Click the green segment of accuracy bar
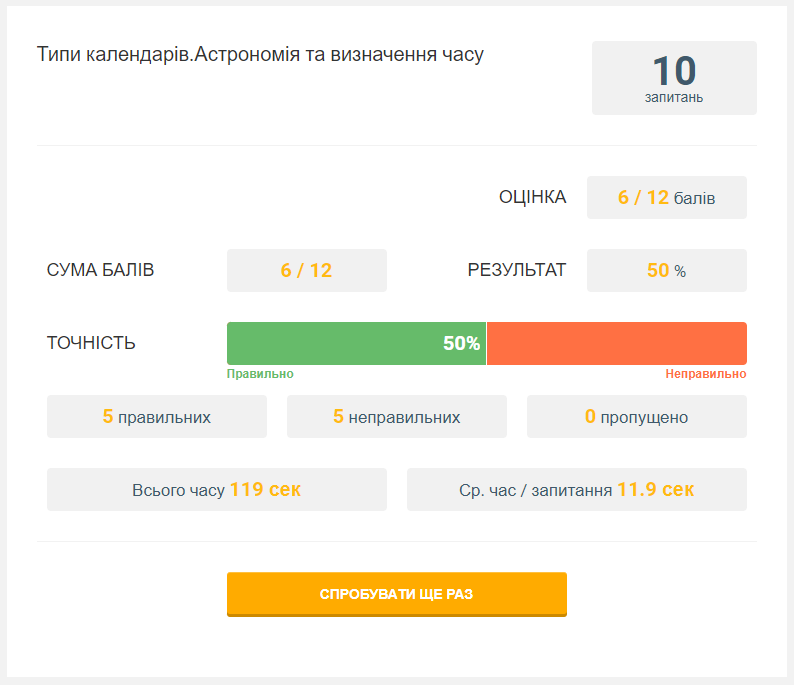794x685 pixels. tap(330, 343)
